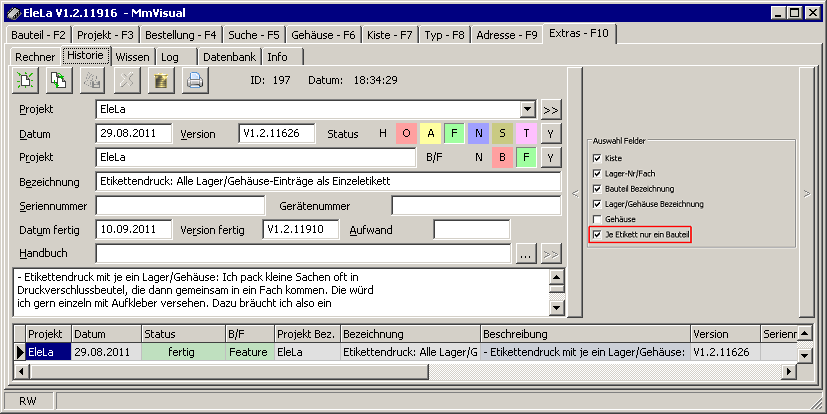Set status with the blue N button
This screenshot has height=414, width=827.
coord(478,134)
